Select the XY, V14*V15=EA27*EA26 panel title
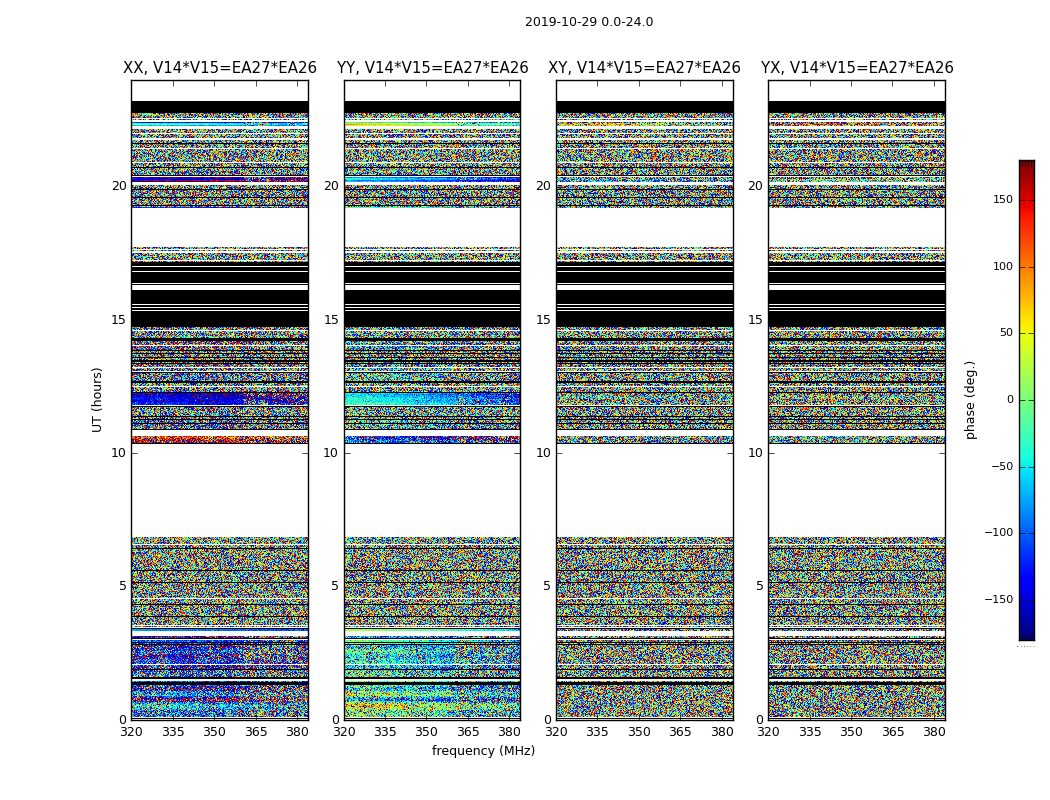This screenshot has height=800, width=1050. tap(644, 68)
